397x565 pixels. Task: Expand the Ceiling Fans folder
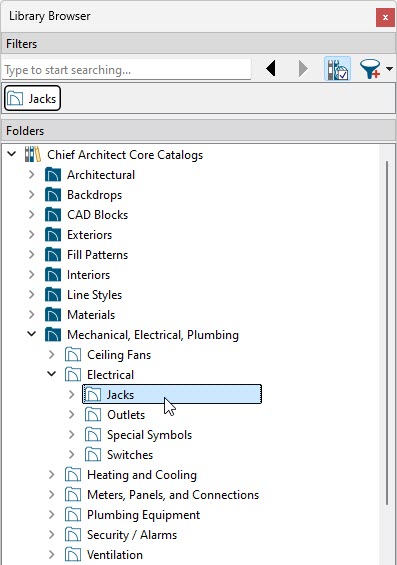pyautogui.click(x=52, y=355)
